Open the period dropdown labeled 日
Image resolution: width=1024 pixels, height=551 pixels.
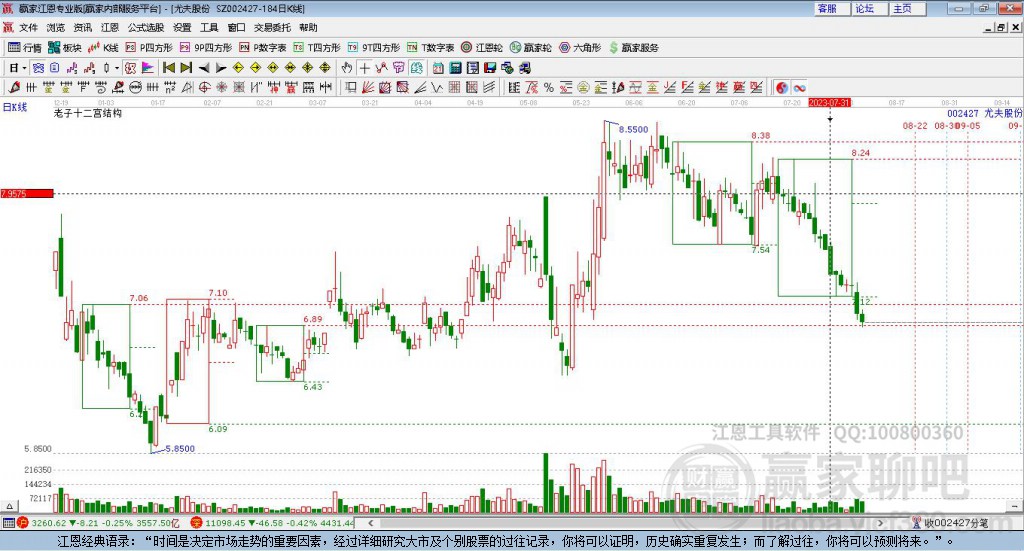tap(17, 68)
